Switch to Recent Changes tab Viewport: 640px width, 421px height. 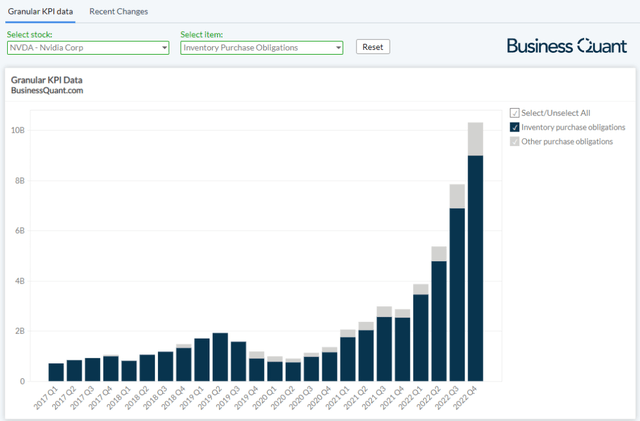pyautogui.click(x=118, y=12)
